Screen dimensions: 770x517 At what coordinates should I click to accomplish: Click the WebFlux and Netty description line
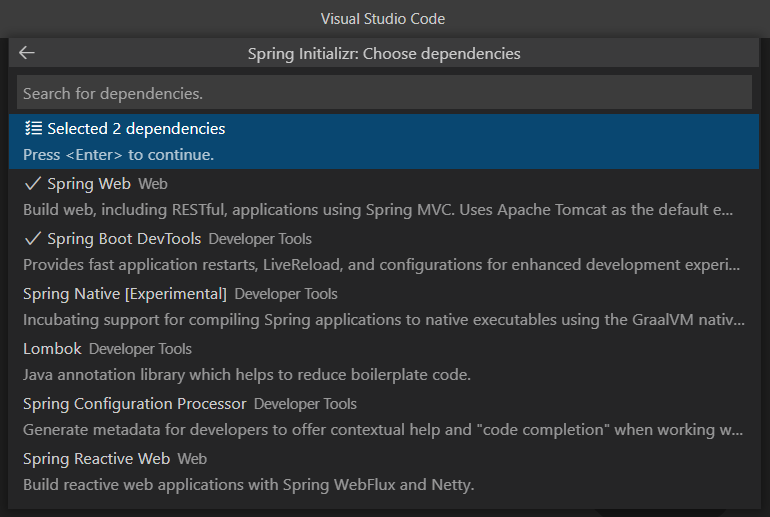[x=248, y=485]
